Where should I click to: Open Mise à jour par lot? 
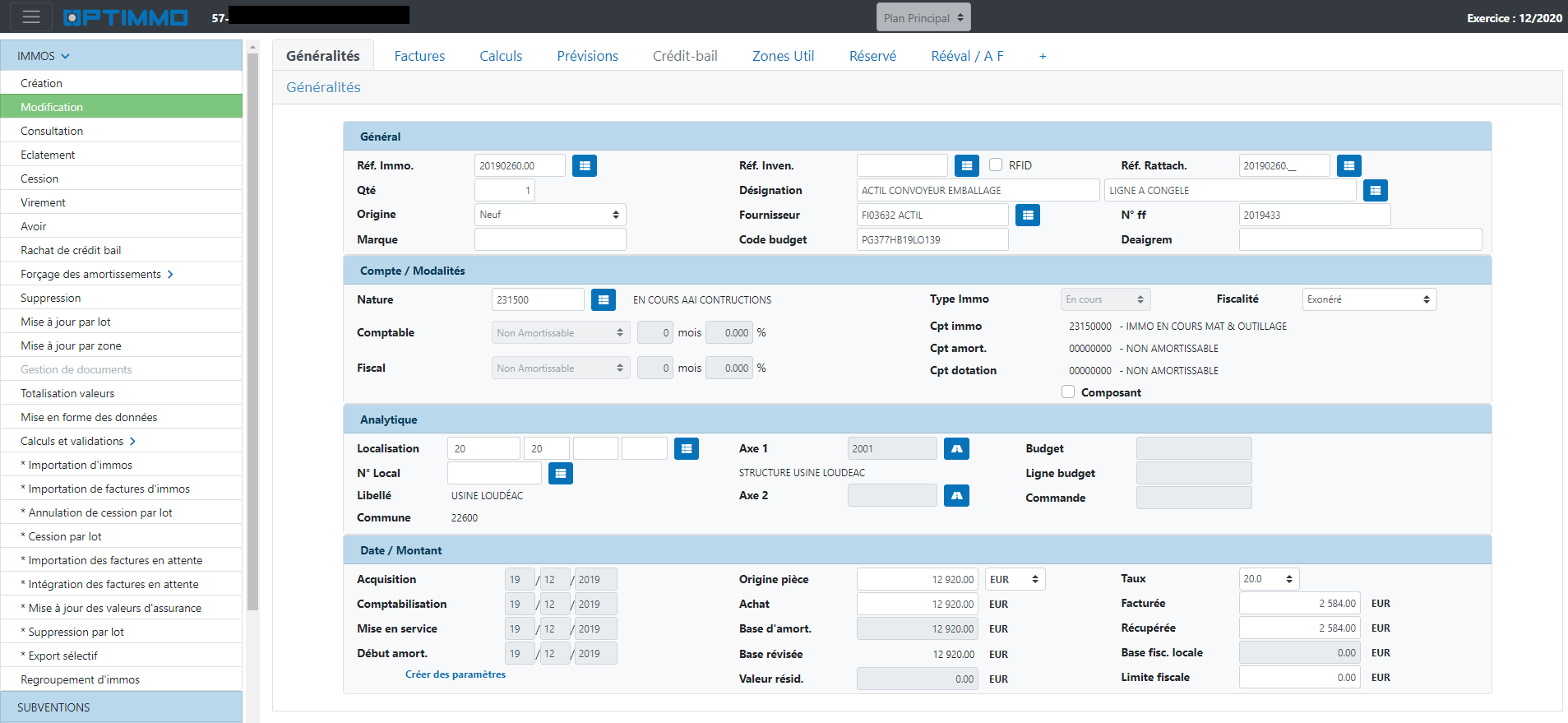coord(122,322)
